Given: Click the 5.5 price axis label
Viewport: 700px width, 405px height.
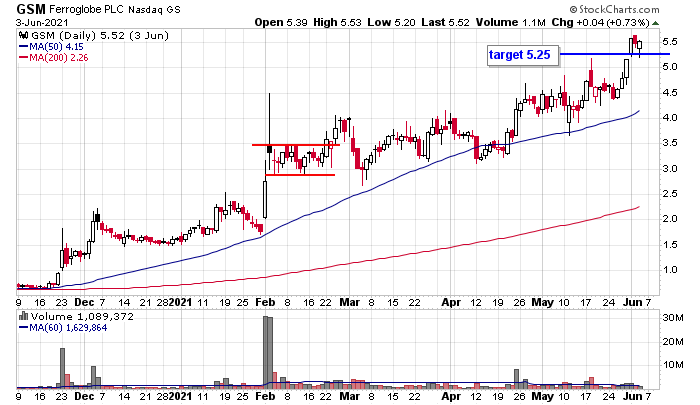Looking at the screenshot, I should click(670, 42).
